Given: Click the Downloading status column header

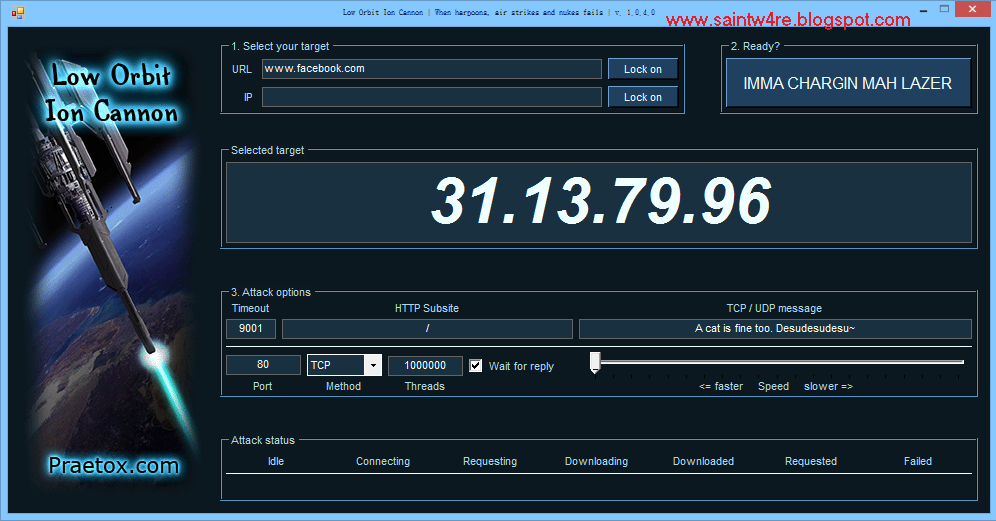Looking at the screenshot, I should click(x=596, y=461).
